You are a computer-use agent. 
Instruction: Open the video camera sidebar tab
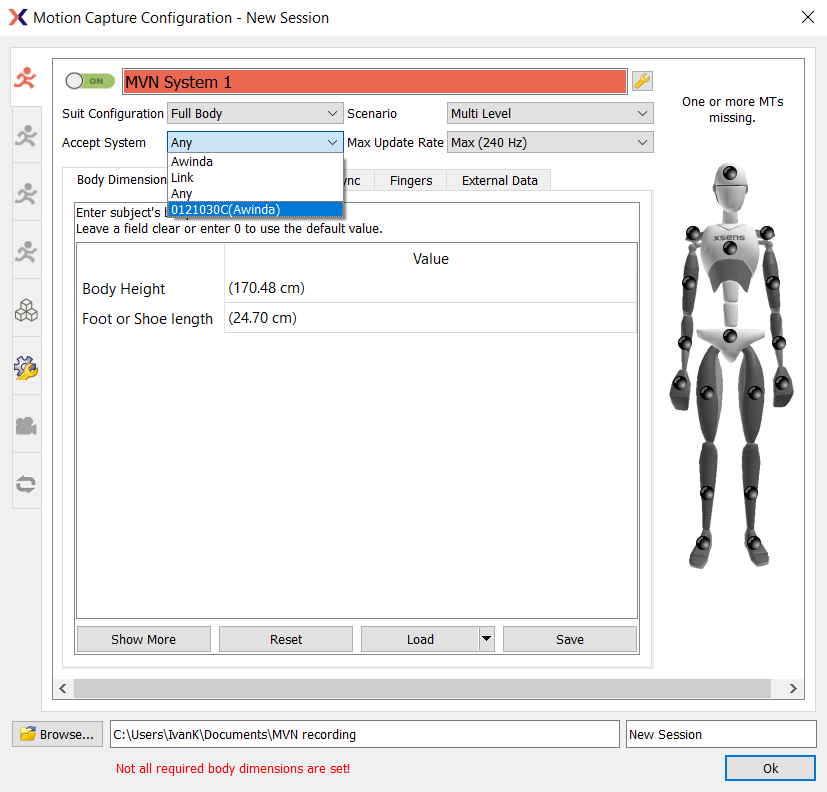click(26, 426)
